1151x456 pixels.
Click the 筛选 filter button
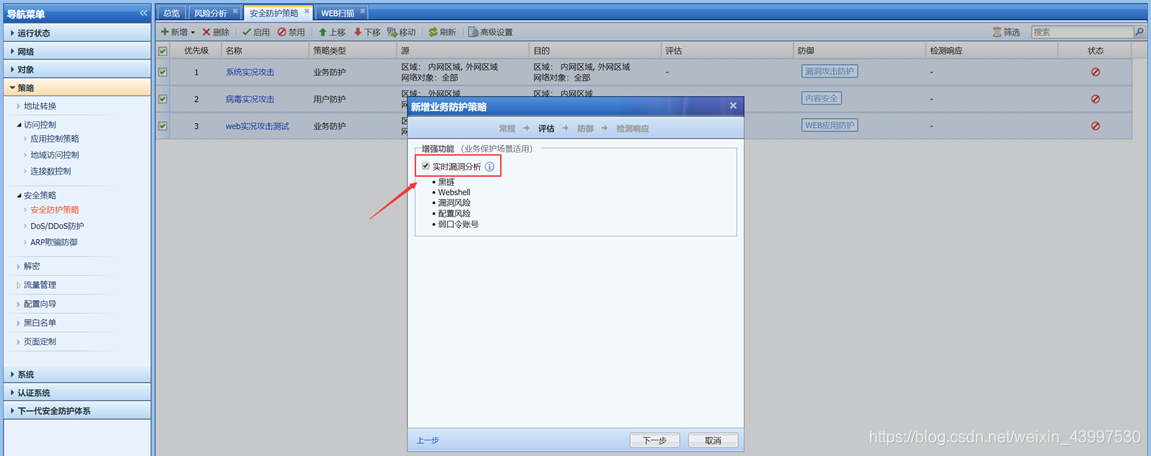click(1006, 32)
